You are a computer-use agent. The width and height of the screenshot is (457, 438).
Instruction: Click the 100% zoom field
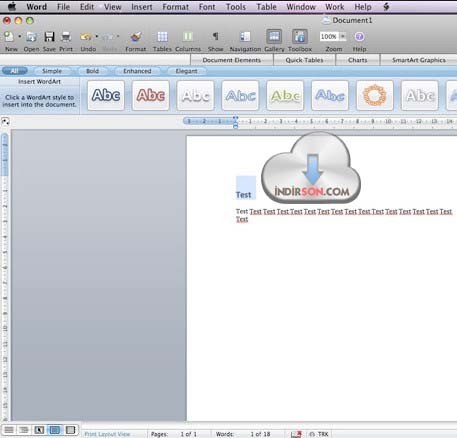(x=329, y=36)
